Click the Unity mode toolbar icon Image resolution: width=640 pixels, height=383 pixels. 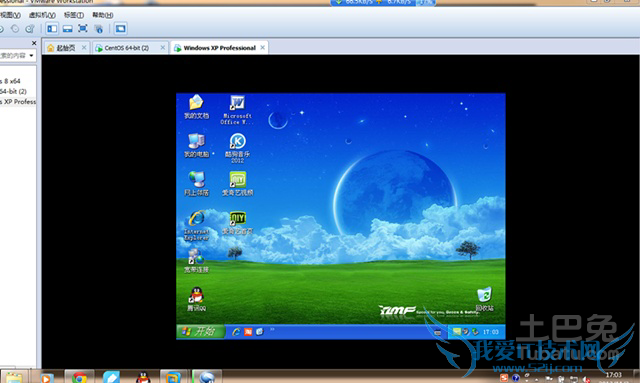[98, 29]
